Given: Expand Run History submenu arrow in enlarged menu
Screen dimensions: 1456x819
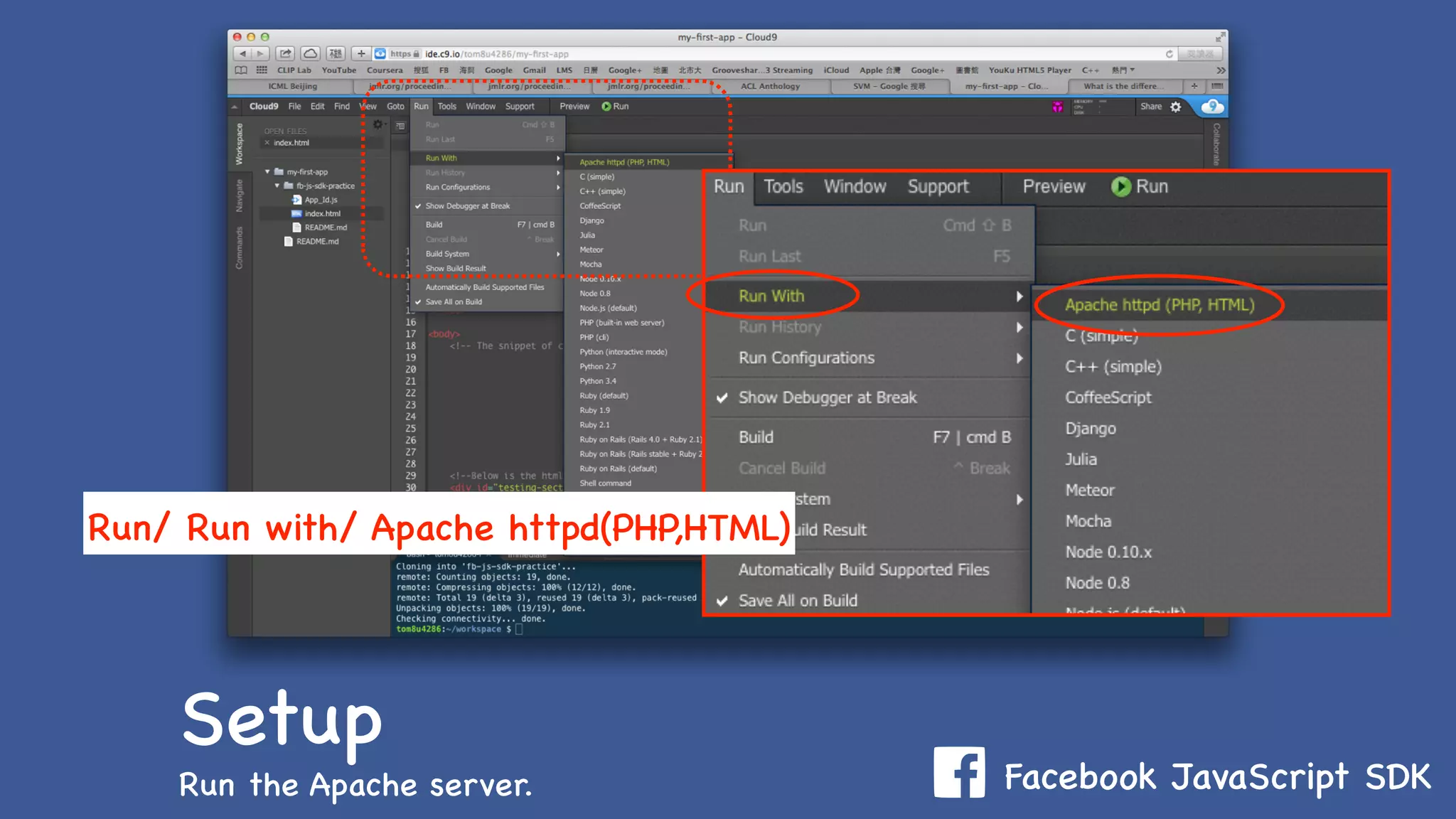Looking at the screenshot, I should pyautogui.click(x=1019, y=327).
